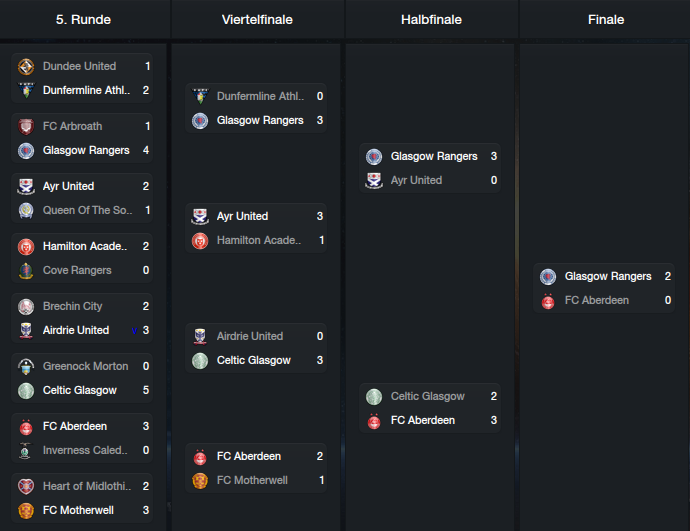Open FC Aberdeen link in Finale

(597, 300)
